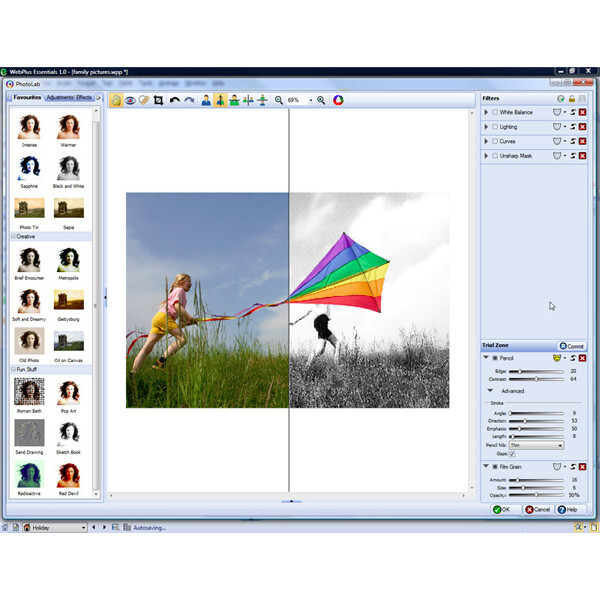Reset the Pencil filter settings

tap(573, 358)
